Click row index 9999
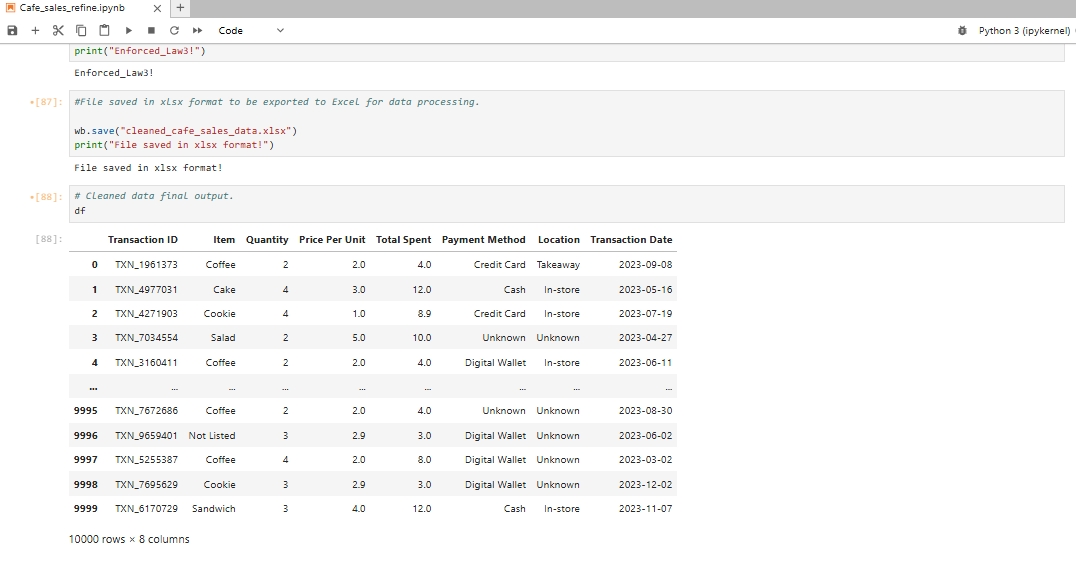Screen dimensions: 1076x585 pos(86,509)
